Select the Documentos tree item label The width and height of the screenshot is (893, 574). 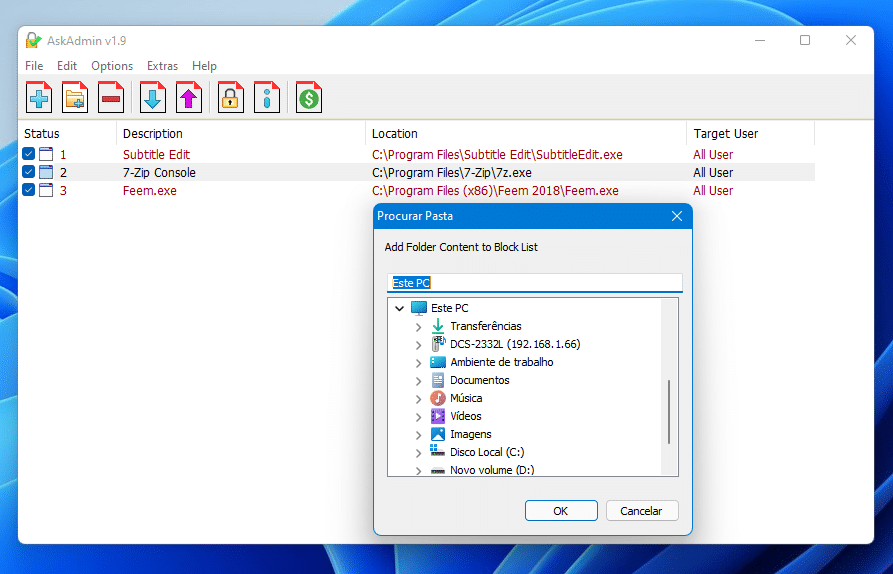[x=480, y=380]
